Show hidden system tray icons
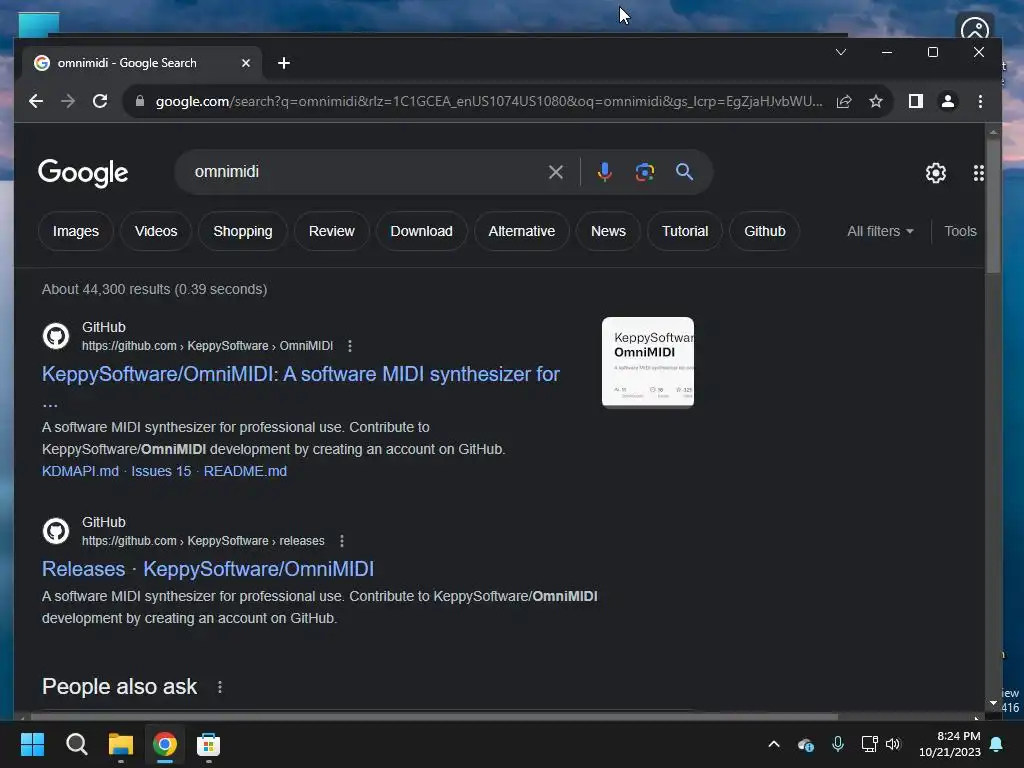1024x768 pixels. 774,744
